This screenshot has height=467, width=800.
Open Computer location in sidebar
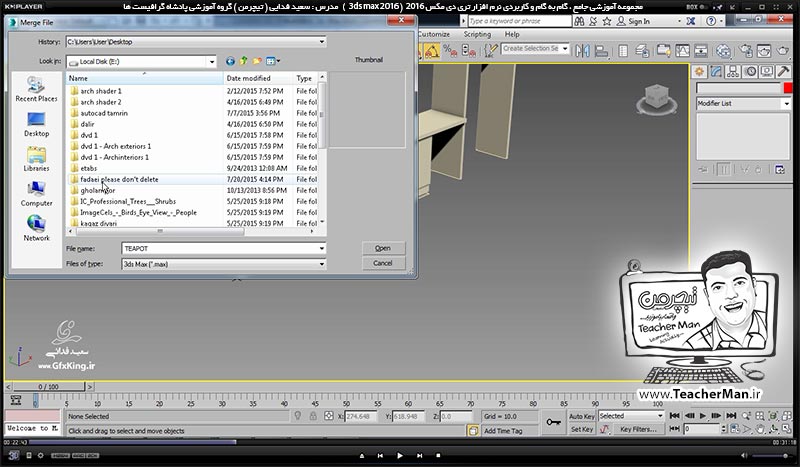click(36, 194)
